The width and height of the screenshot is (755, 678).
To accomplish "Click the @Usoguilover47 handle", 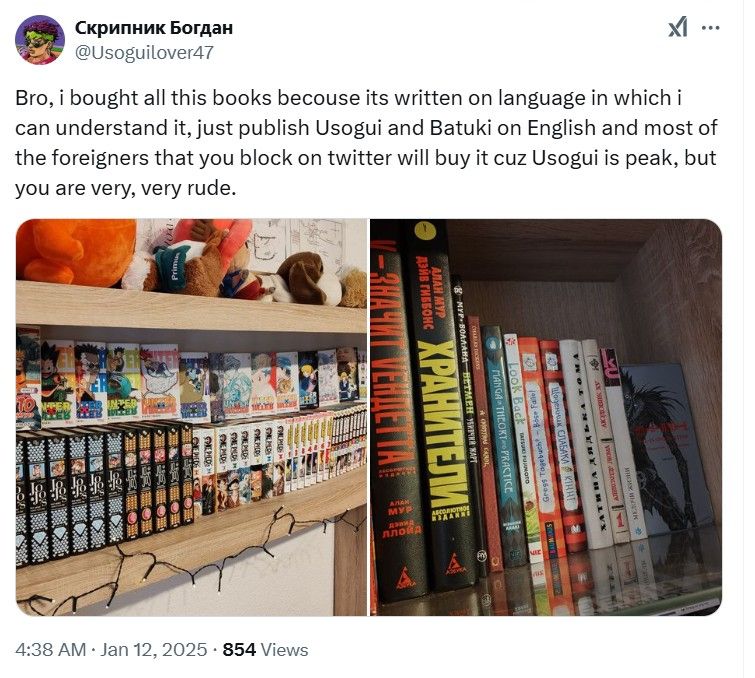I will pyautogui.click(x=144, y=52).
